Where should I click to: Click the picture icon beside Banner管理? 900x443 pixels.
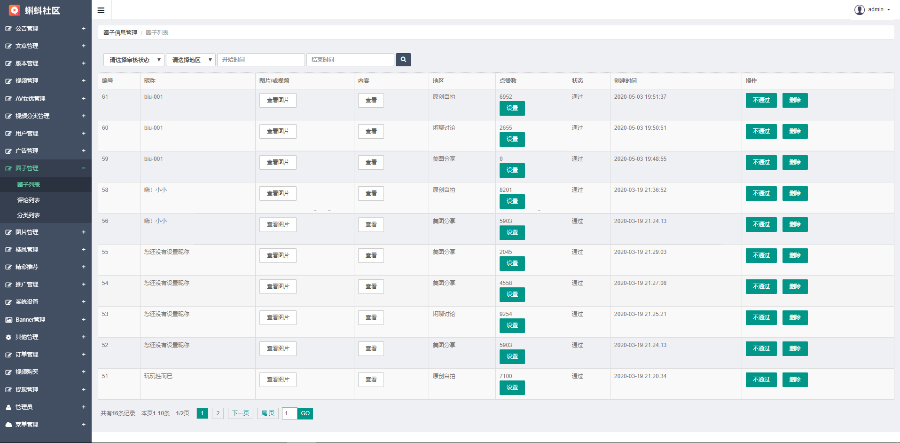point(8,319)
